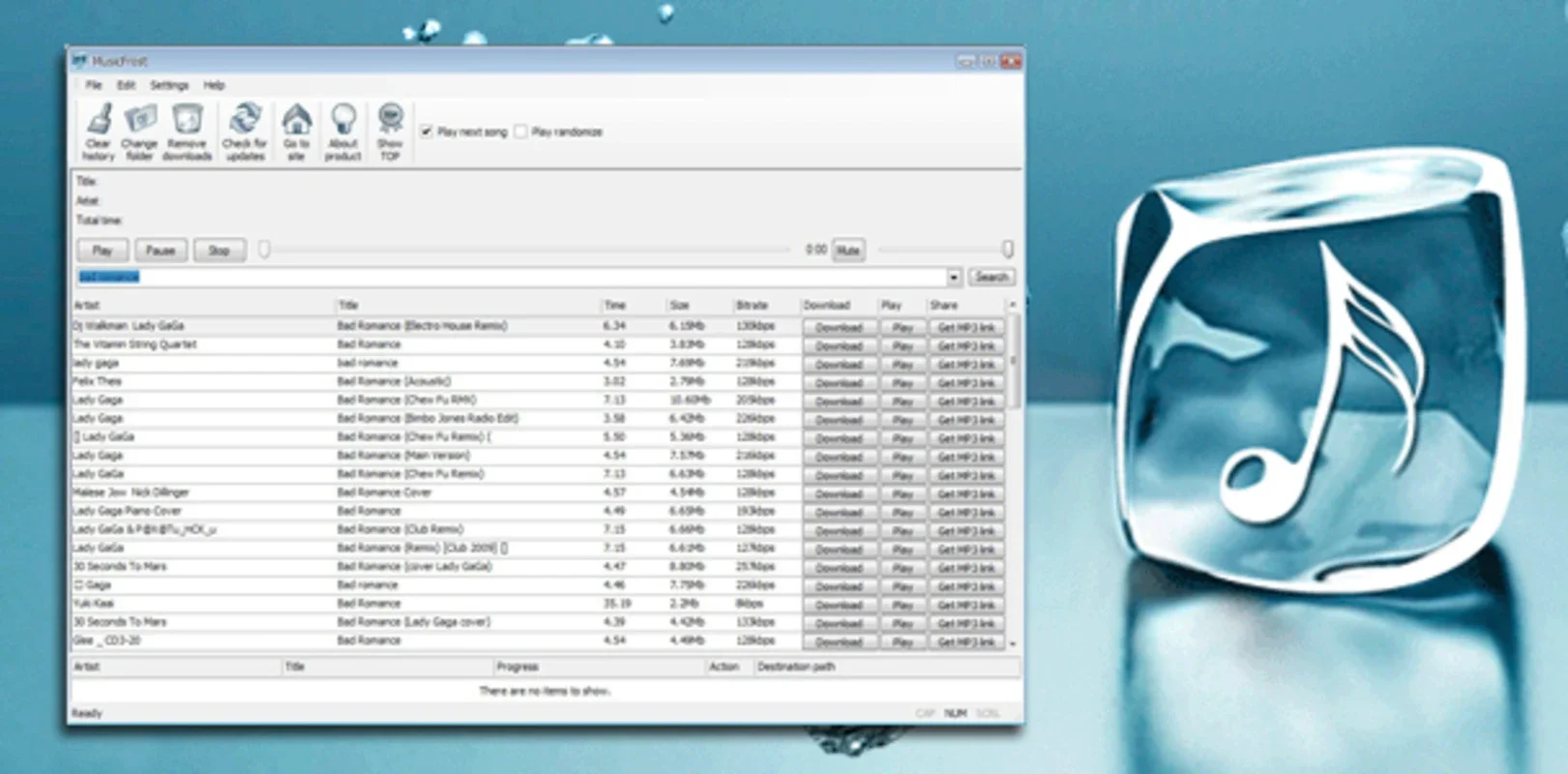Enable the Play randomize checkbox
The height and width of the screenshot is (774, 1568).
(521, 132)
